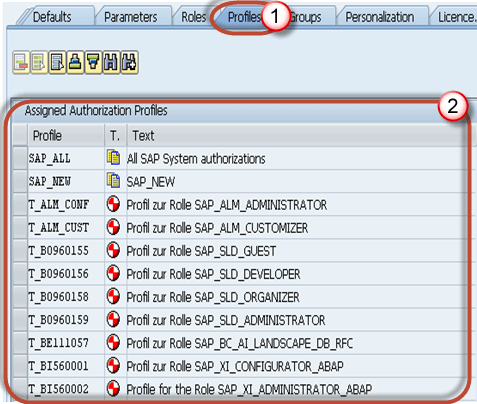
Task: Select the Profiles tab
Action: tap(244, 17)
